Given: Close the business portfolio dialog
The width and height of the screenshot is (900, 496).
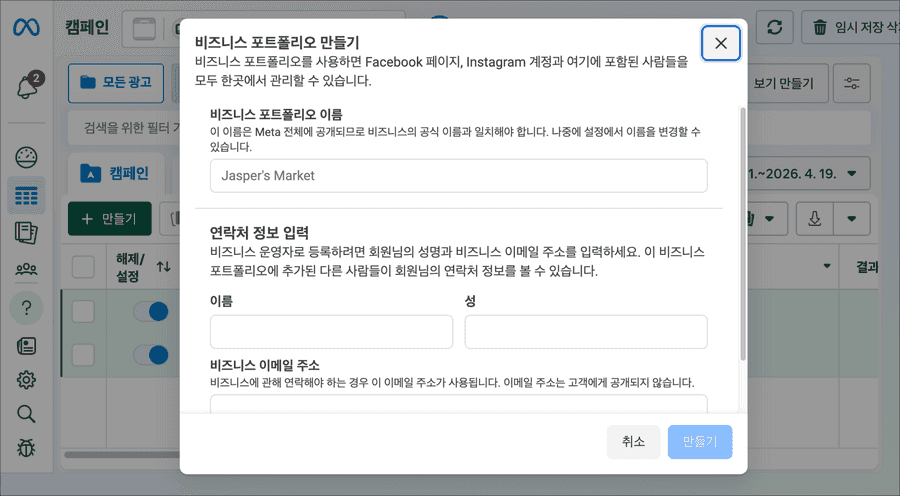Looking at the screenshot, I should (720, 43).
